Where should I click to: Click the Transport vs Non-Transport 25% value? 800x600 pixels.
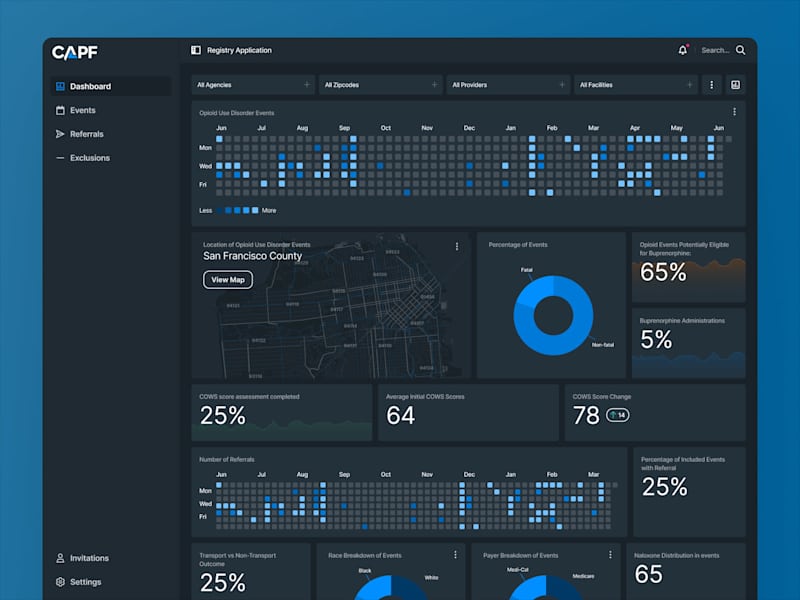pyautogui.click(x=222, y=583)
